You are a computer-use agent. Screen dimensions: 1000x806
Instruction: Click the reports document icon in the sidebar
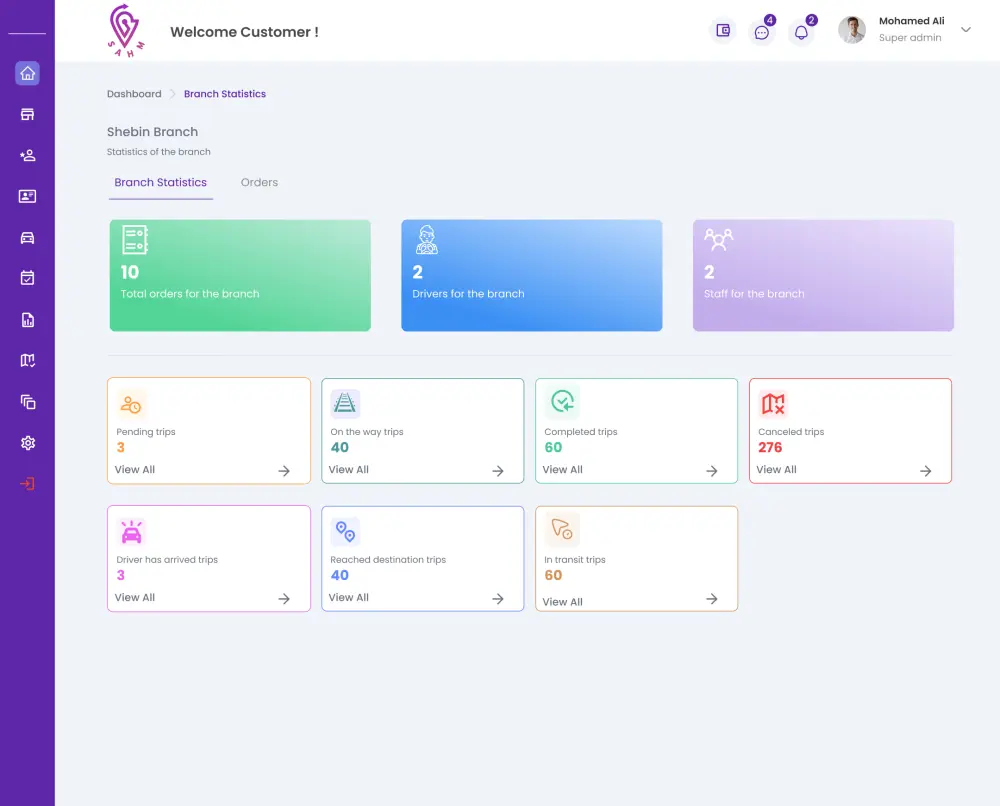point(27,319)
